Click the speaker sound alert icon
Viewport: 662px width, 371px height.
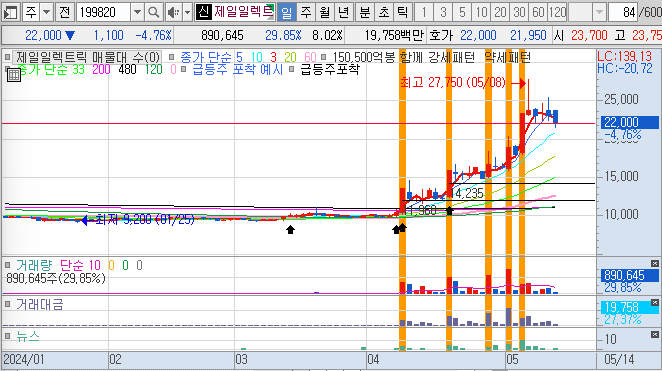point(172,12)
